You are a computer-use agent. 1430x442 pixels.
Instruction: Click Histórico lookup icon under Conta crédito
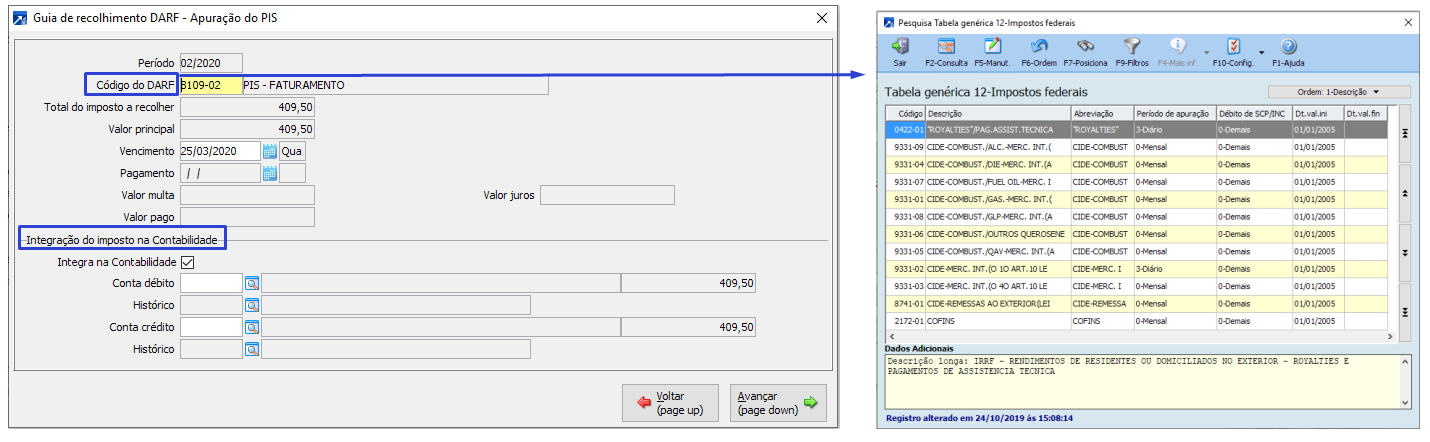coord(252,349)
